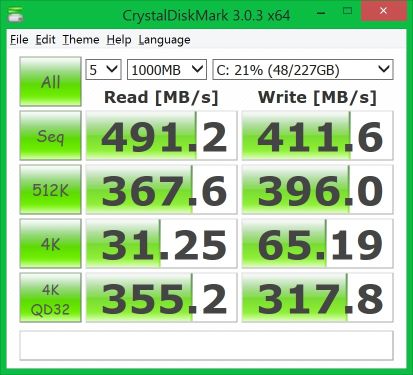413x375 pixels.
Task: Expand the 1000MB test size dropdown
Action: 167,70
